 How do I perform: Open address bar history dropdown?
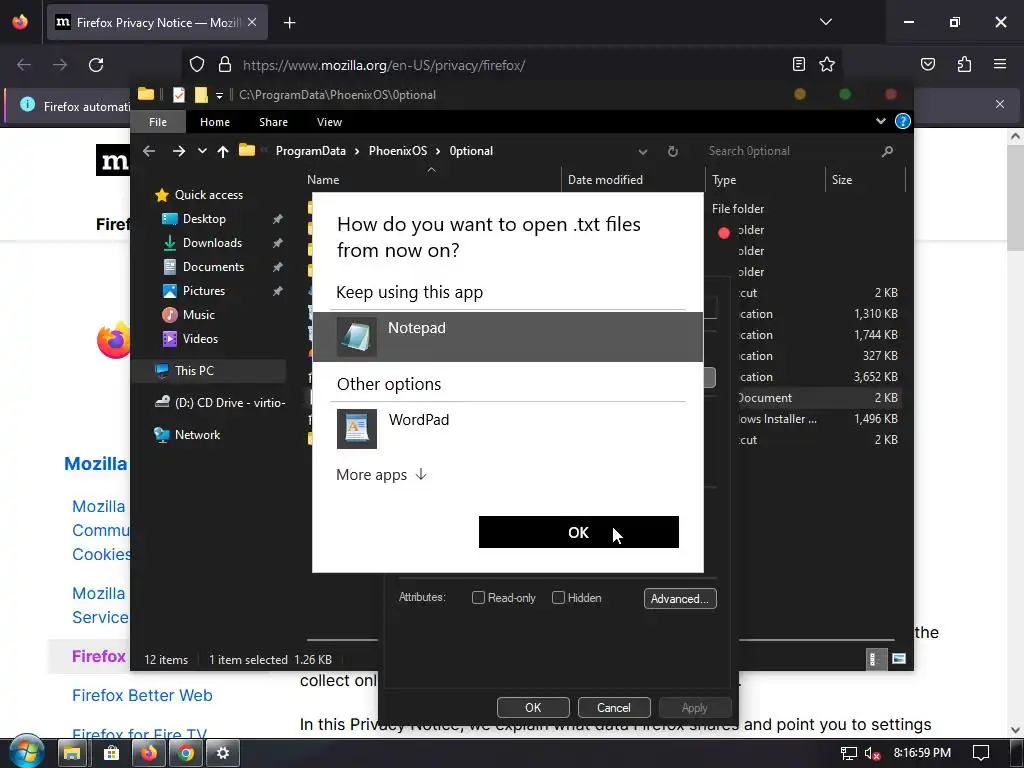pos(643,152)
